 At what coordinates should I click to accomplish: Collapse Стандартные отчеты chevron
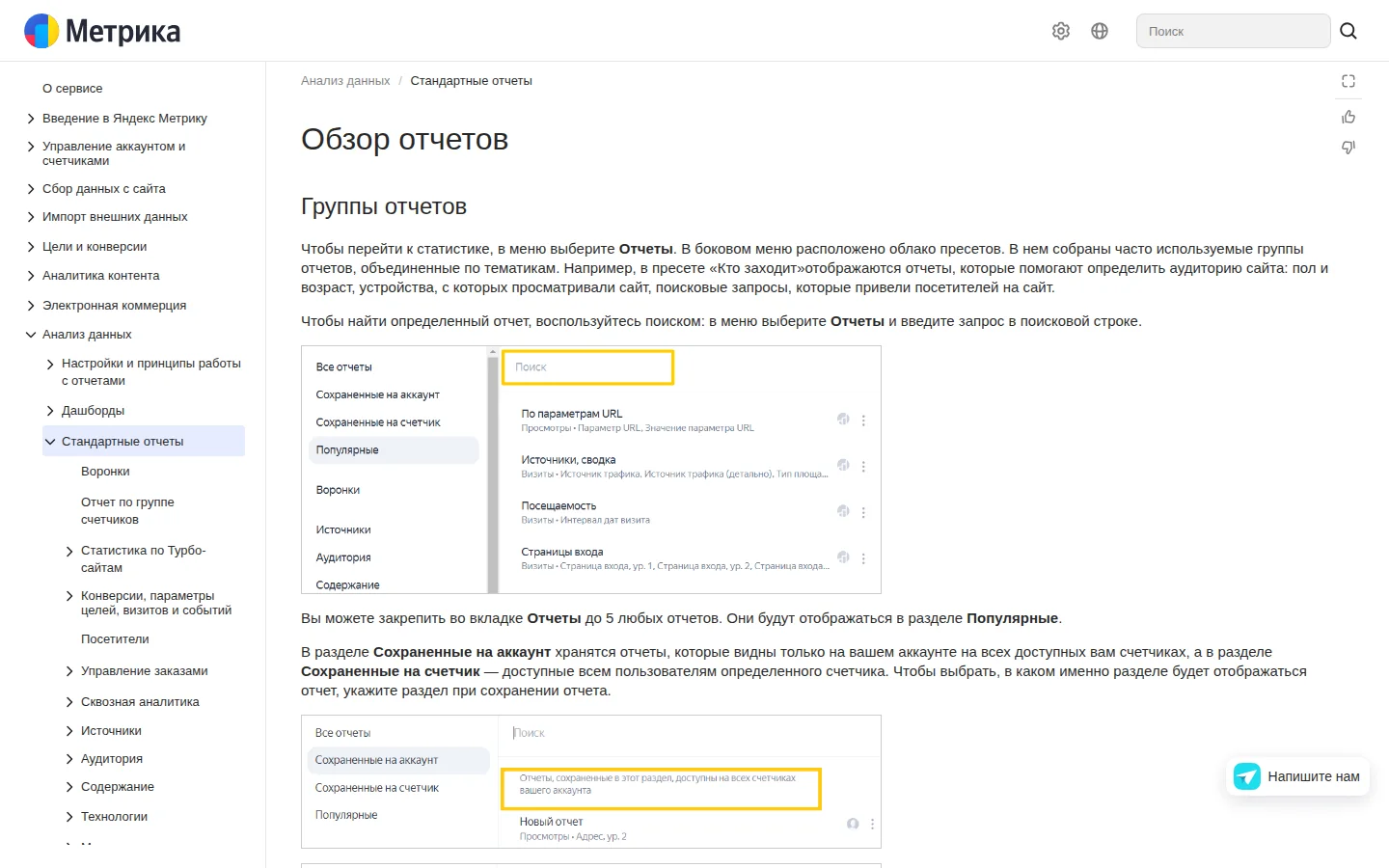point(50,442)
